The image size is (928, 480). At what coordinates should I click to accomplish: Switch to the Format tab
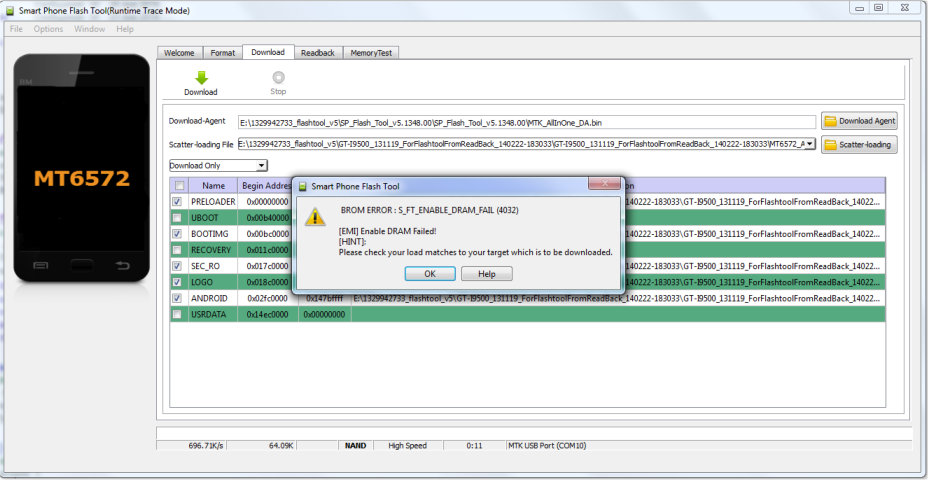pos(223,53)
